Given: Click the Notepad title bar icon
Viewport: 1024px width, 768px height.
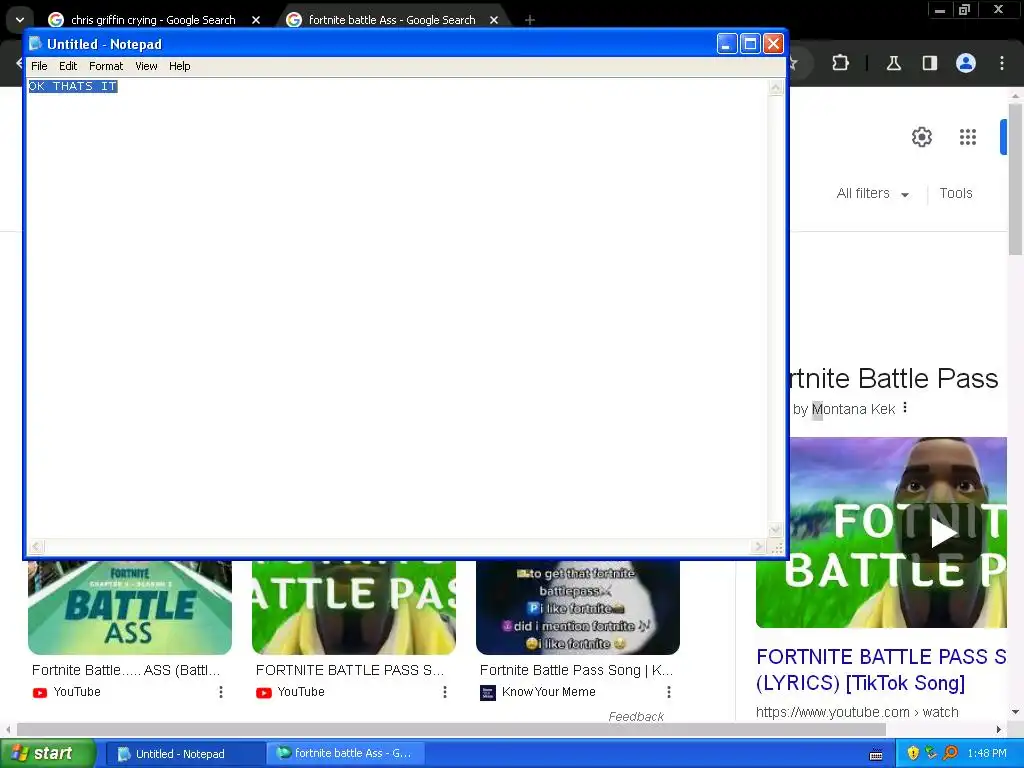Looking at the screenshot, I should click(x=36, y=44).
